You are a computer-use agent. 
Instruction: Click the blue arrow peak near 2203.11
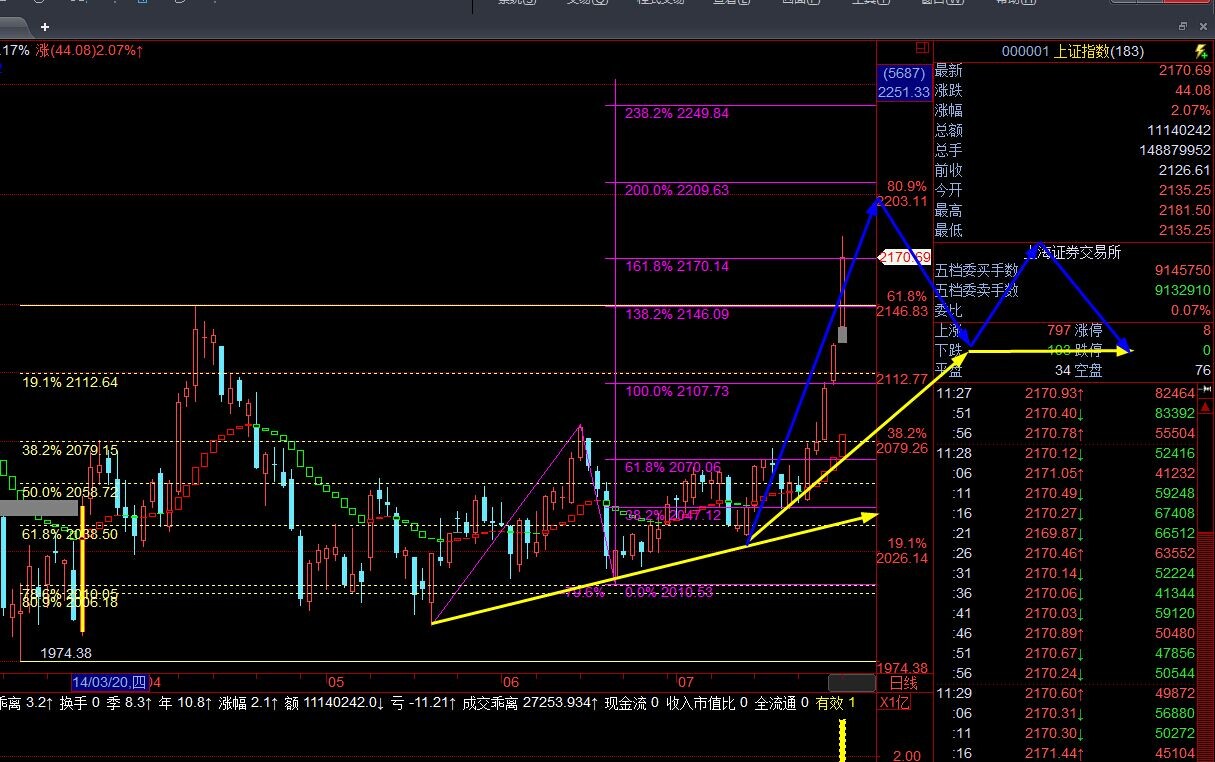click(x=876, y=202)
